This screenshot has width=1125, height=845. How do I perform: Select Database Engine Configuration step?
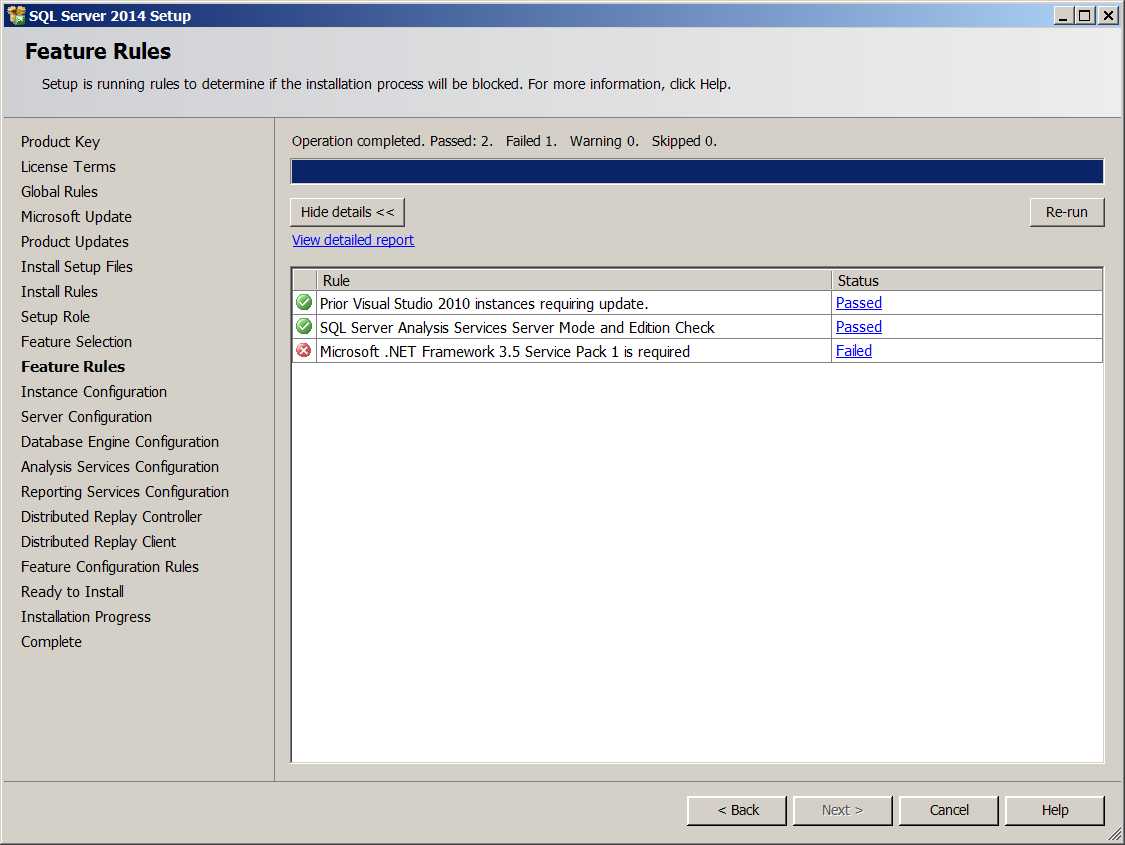click(x=120, y=442)
